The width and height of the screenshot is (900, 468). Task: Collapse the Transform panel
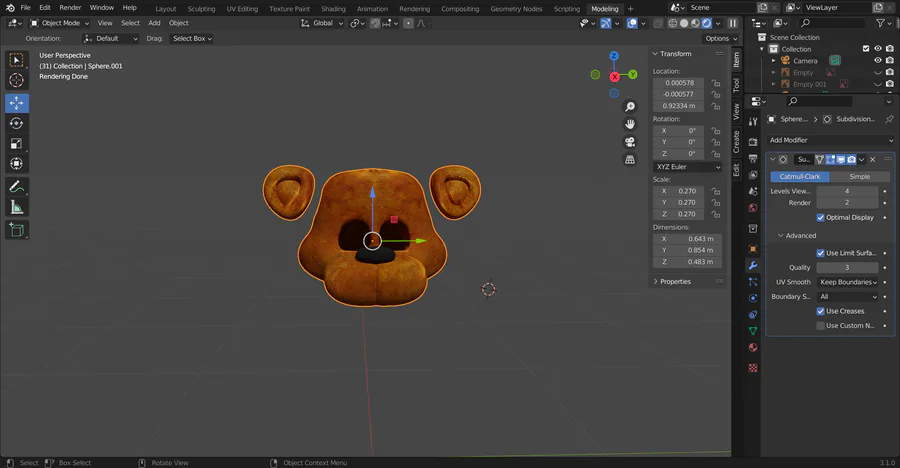(672, 53)
